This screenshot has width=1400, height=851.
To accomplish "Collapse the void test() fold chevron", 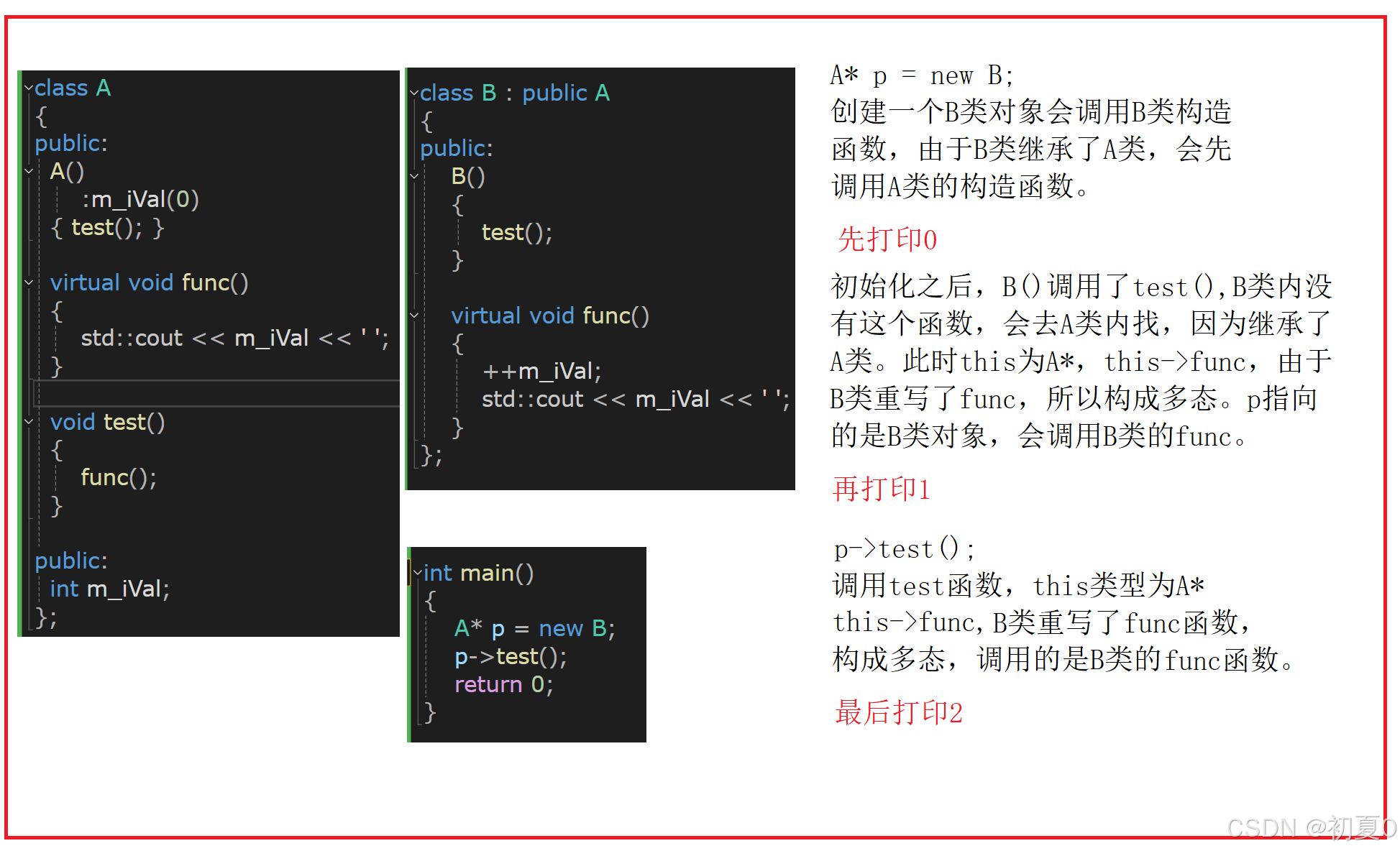I will [29, 422].
